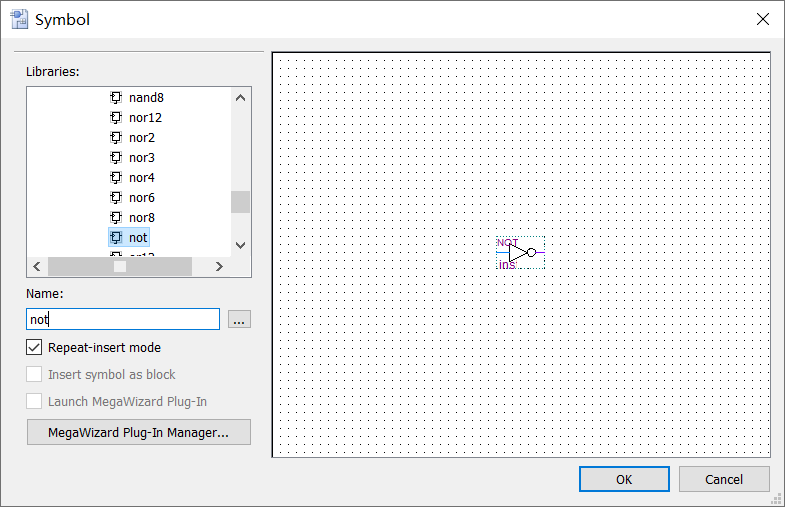Confirm with the OK button
785x507 pixels.
point(624,479)
